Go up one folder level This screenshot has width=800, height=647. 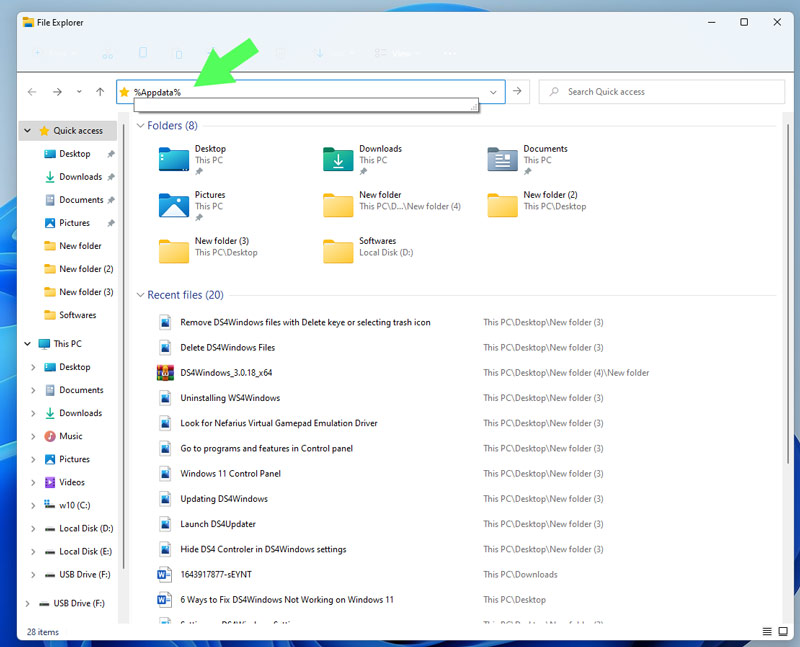[x=100, y=92]
